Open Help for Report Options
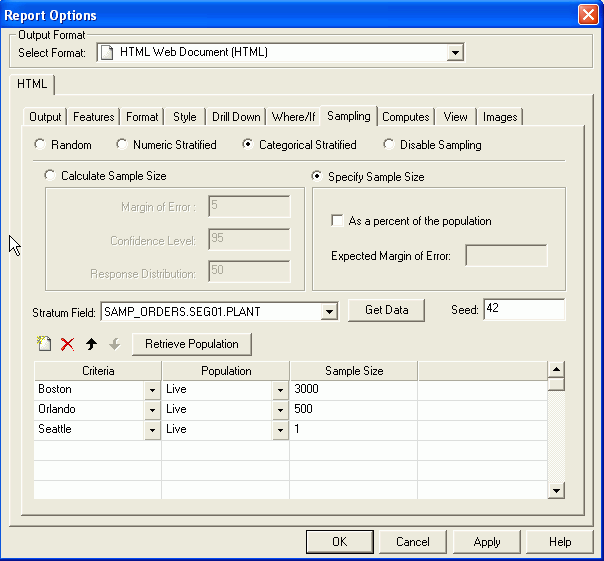Screen dimensions: 604x561 click(x=560, y=541)
